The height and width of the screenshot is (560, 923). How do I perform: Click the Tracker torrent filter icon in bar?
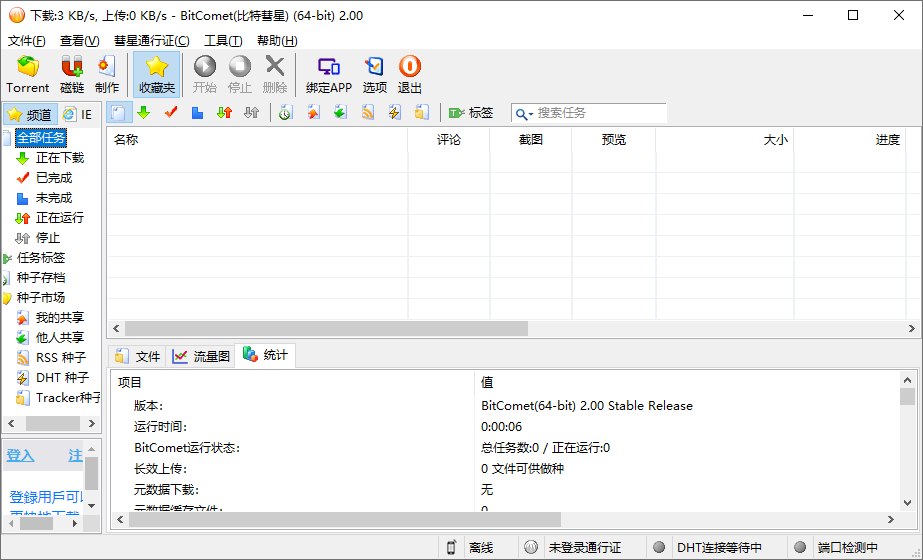click(x=421, y=112)
